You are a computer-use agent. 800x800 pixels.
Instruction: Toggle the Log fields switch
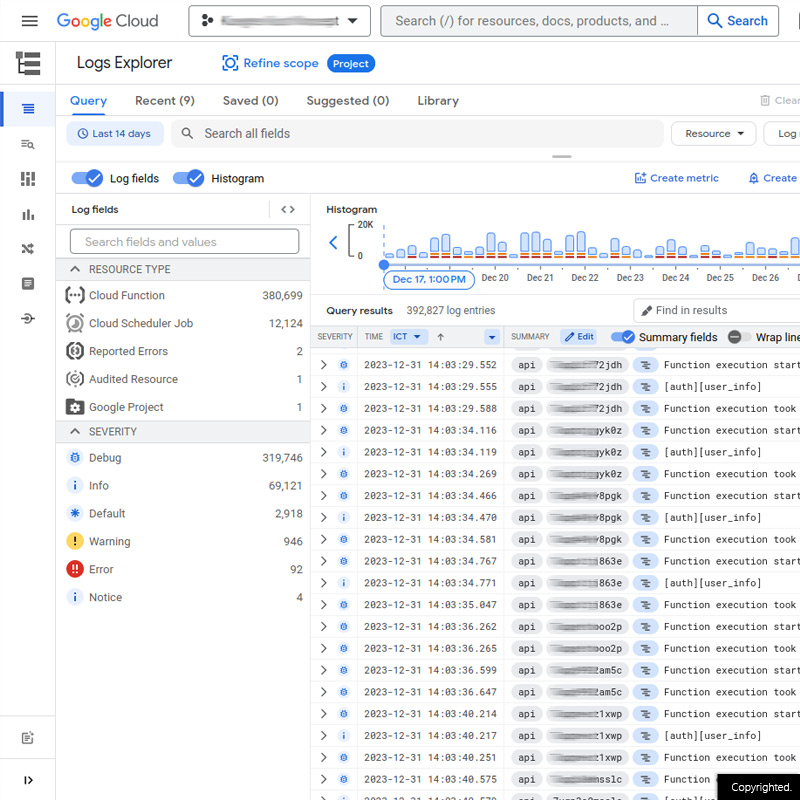87,178
